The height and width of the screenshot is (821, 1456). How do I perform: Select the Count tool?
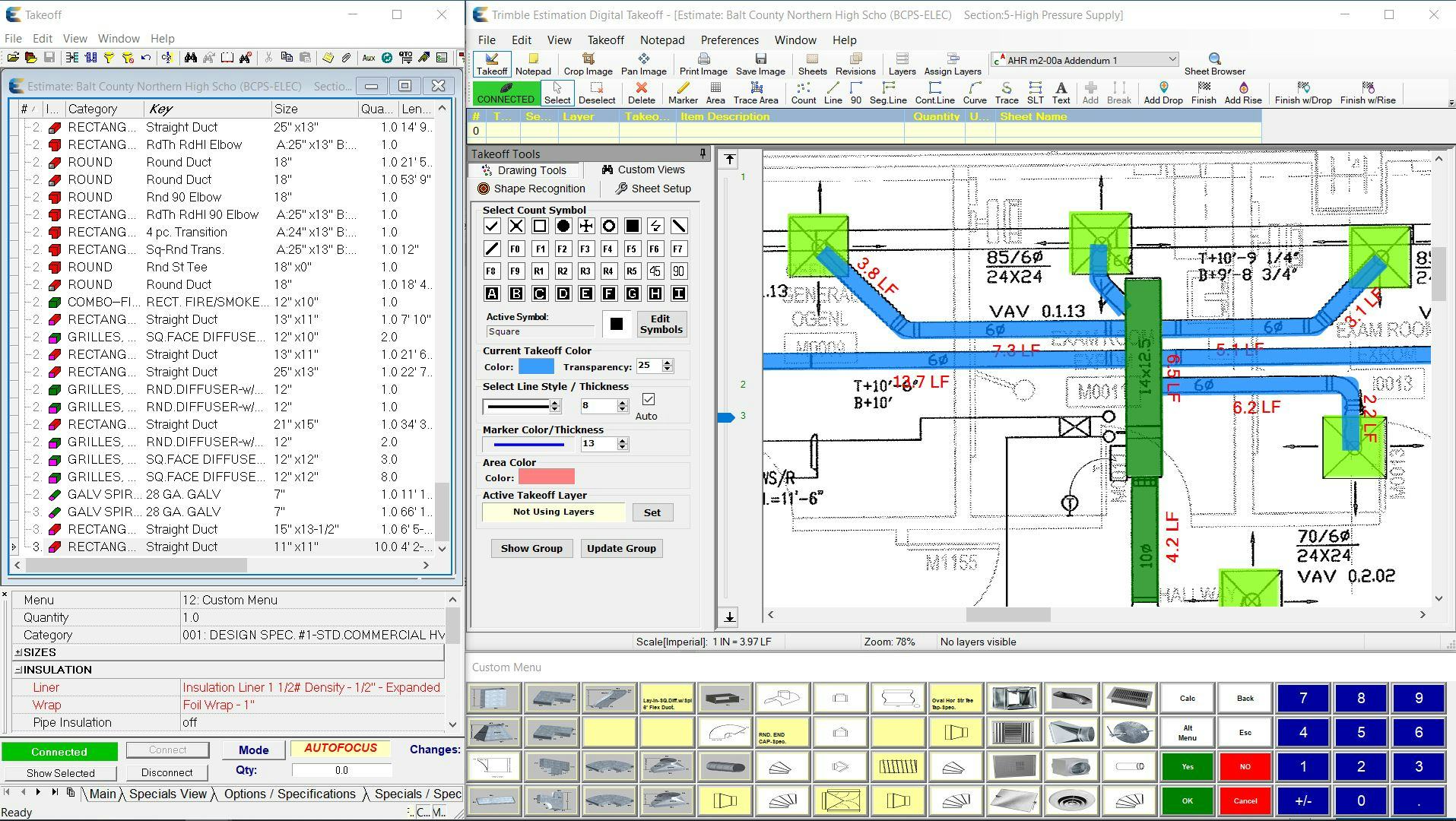click(803, 91)
